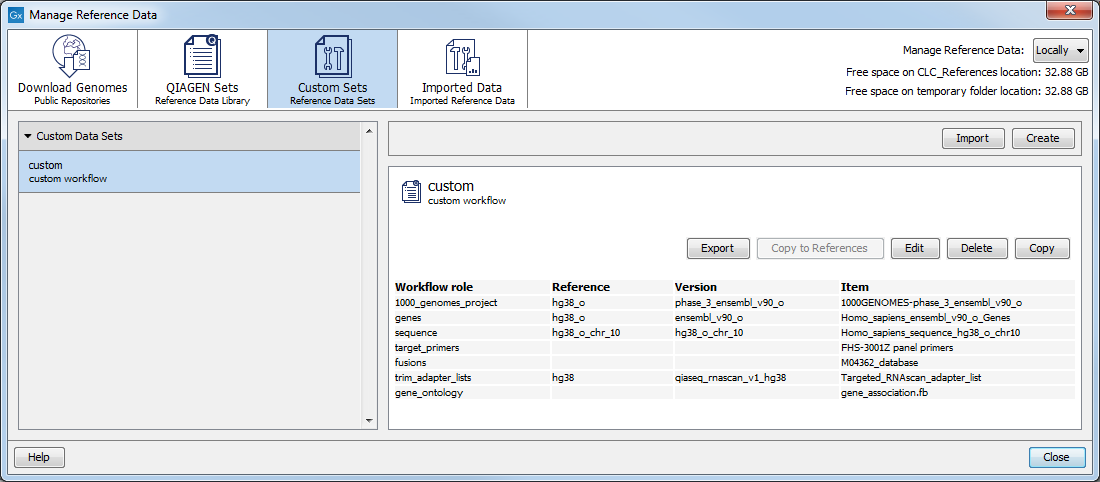Select the QIAGEN Sets library icon
Viewport: 1100px width, 482px height.
click(202, 56)
